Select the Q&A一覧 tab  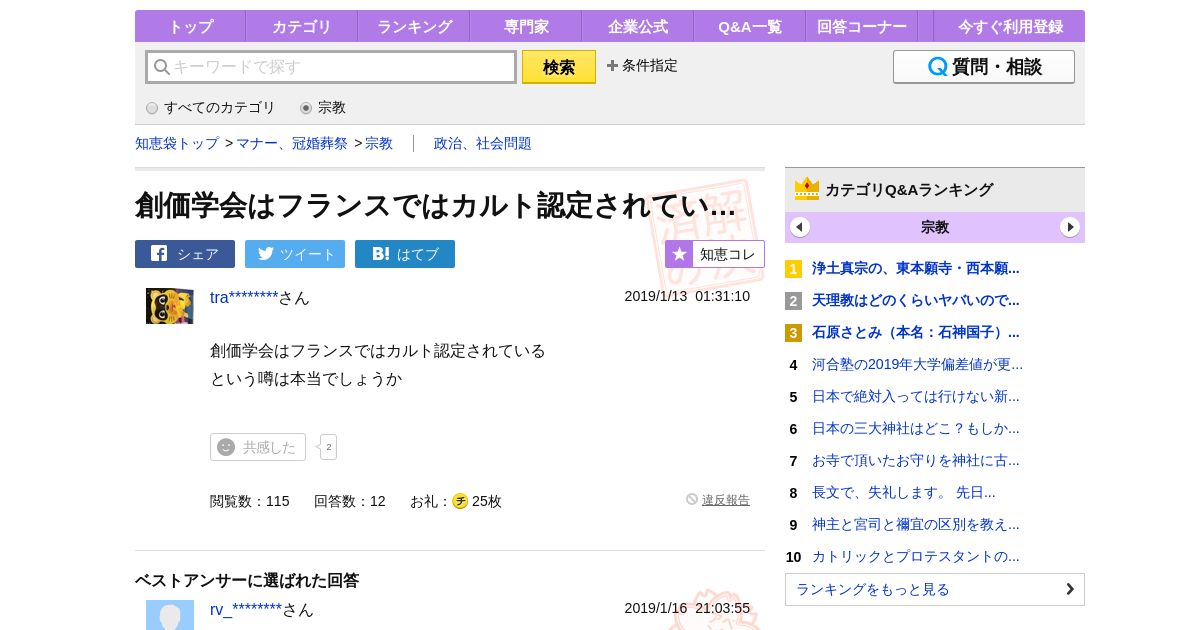coord(749,26)
